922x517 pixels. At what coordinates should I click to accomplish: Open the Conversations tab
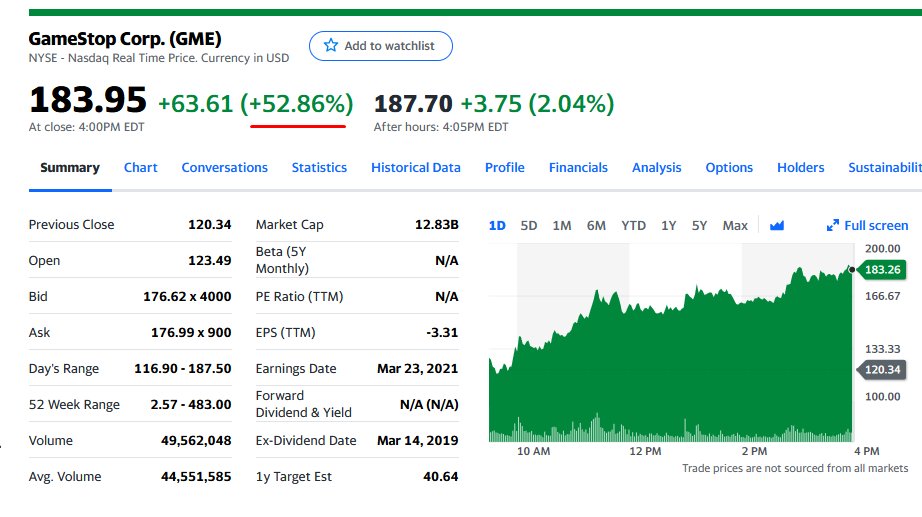point(225,168)
